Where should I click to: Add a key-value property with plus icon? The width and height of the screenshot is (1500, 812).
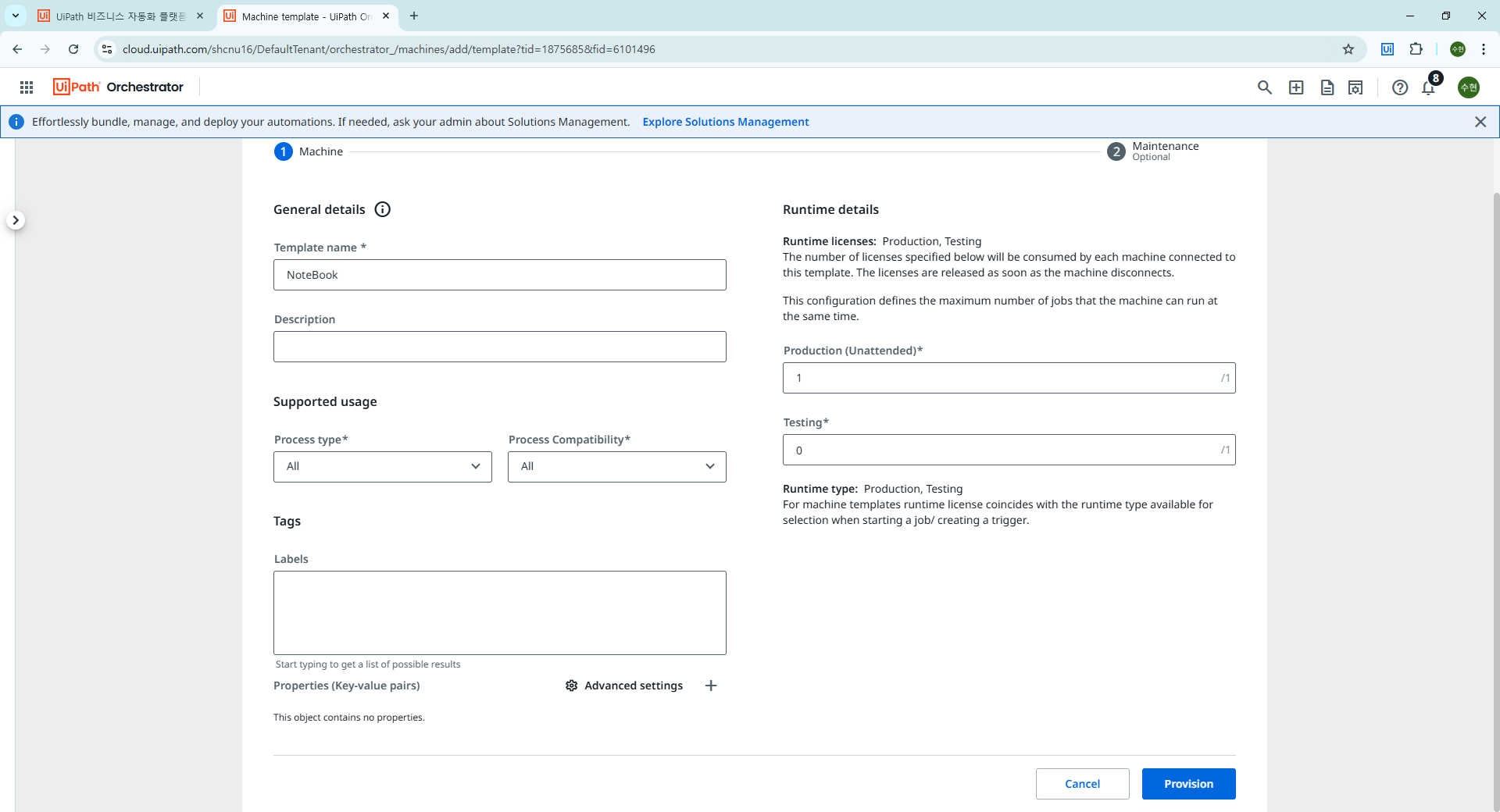pos(711,686)
